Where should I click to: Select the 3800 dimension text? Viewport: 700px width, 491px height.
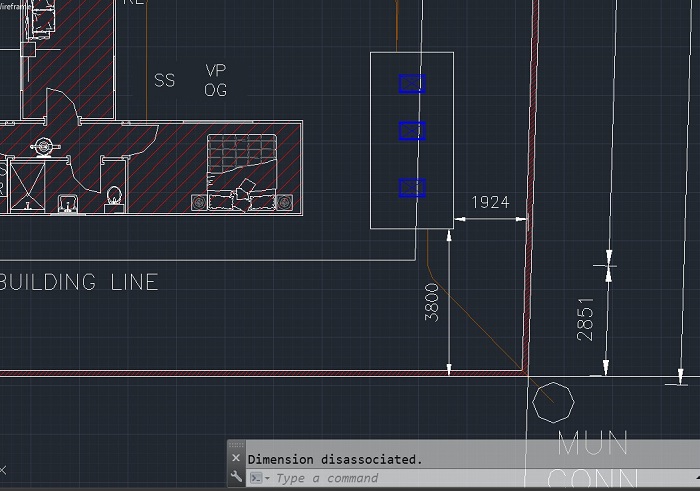tap(432, 302)
